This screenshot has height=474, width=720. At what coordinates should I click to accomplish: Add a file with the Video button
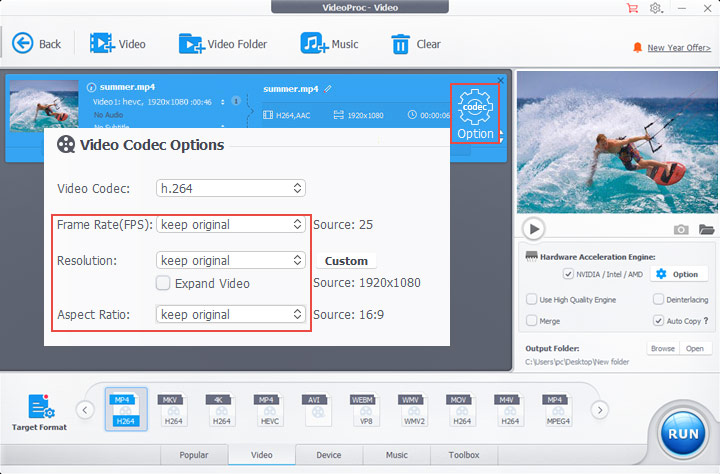pos(118,44)
